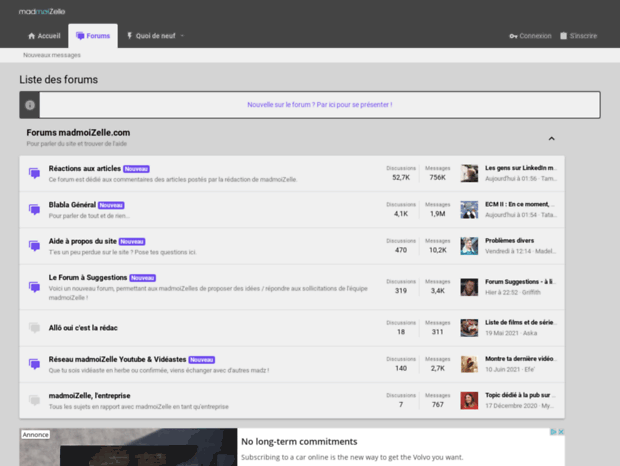Click the S'inscrire registration link
Image resolution: width=620 pixels, height=466 pixels.
(578, 36)
